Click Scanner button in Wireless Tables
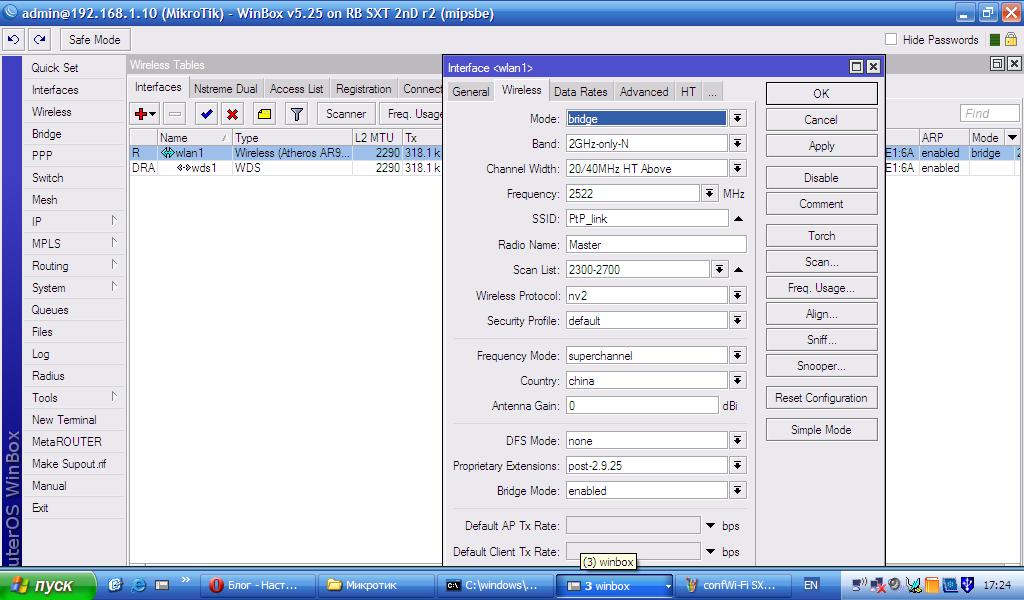This screenshot has height=600, width=1024. (346, 114)
